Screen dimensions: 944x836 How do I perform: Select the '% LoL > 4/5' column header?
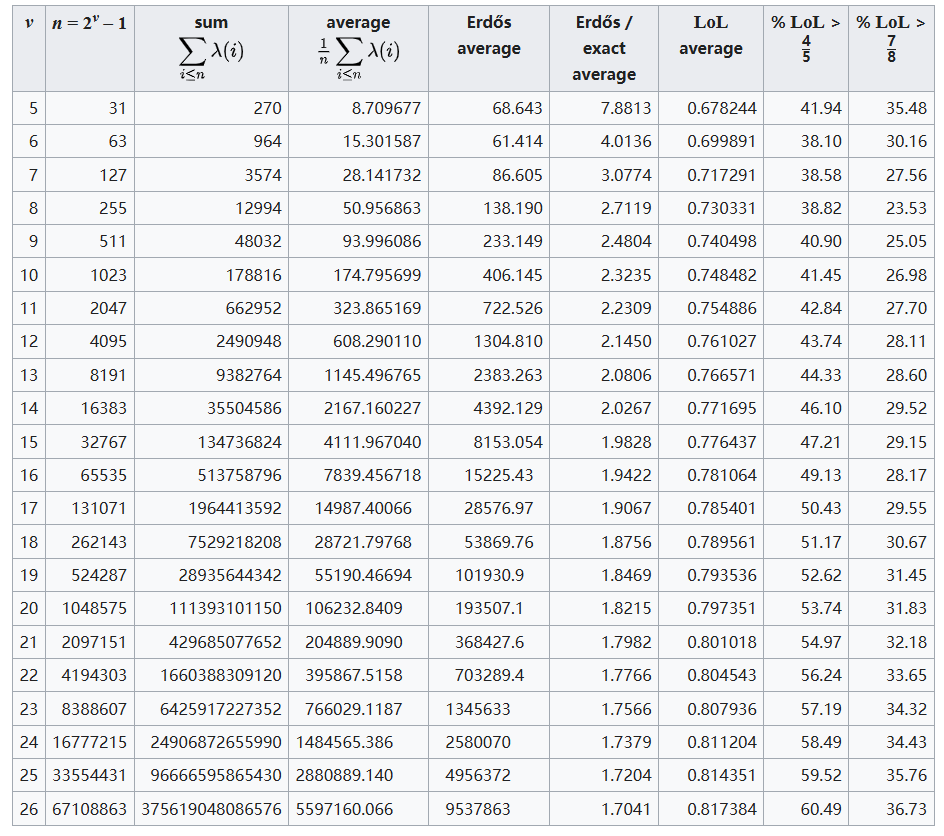(805, 38)
